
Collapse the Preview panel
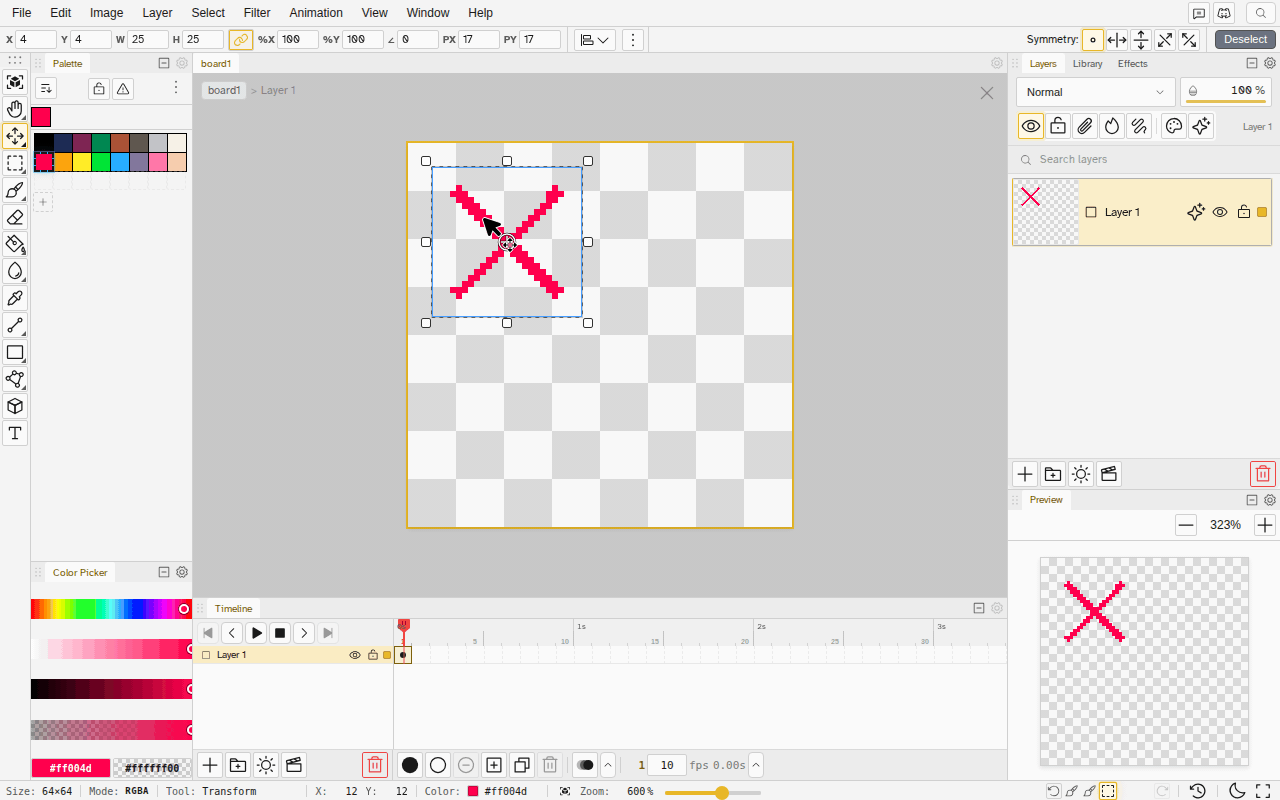(x=1252, y=500)
